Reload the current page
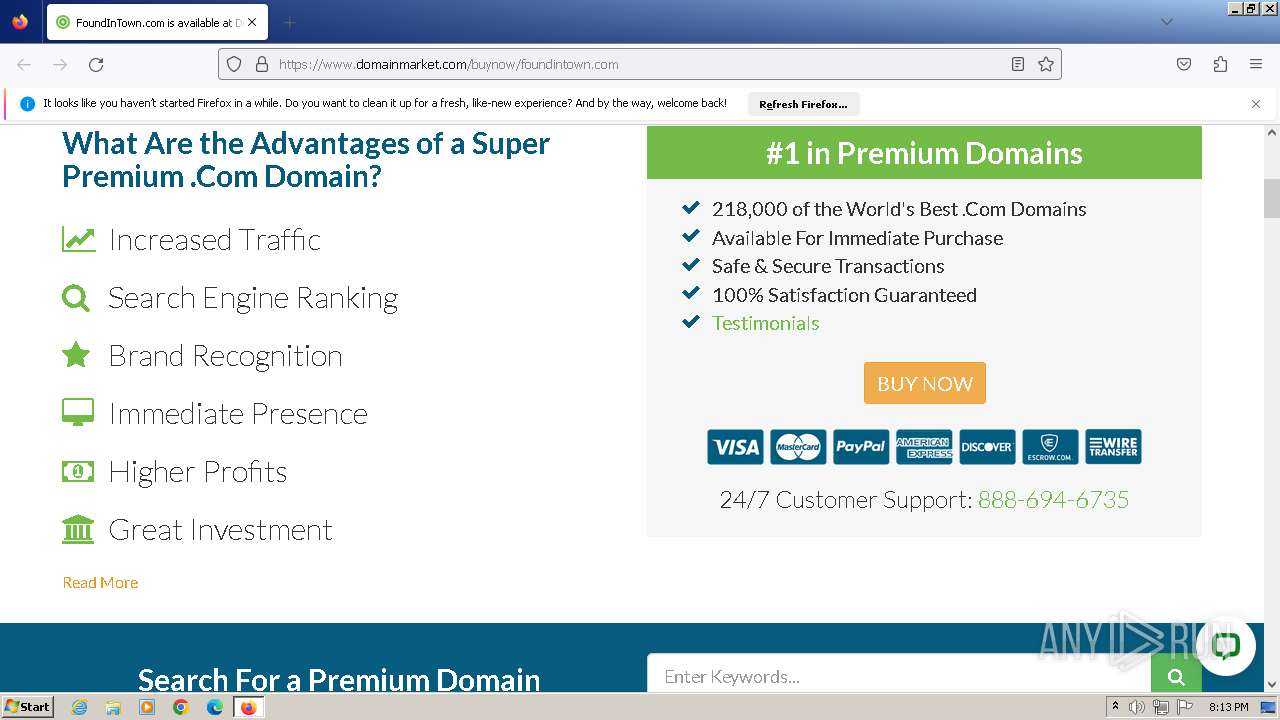Image resolution: width=1280 pixels, height=720 pixels. [x=96, y=64]
